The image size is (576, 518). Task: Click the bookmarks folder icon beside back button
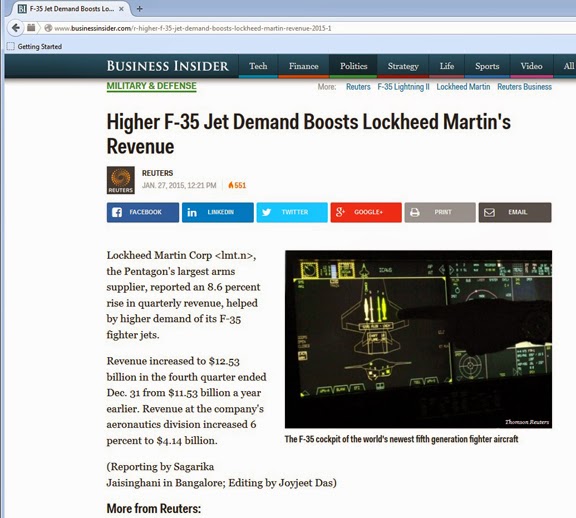pyautogui.click(x=31, y=28)
